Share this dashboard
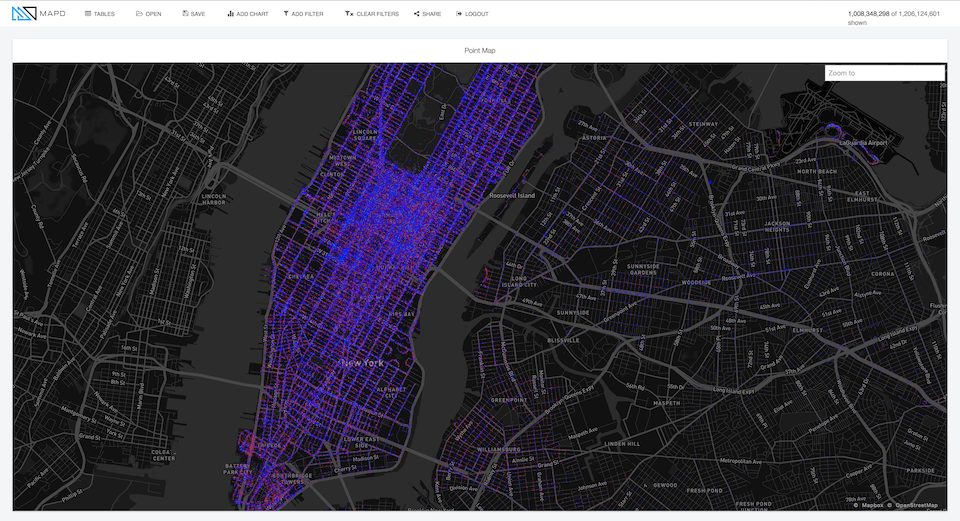This screenshot has height=521, width=960. coord(427,13)
